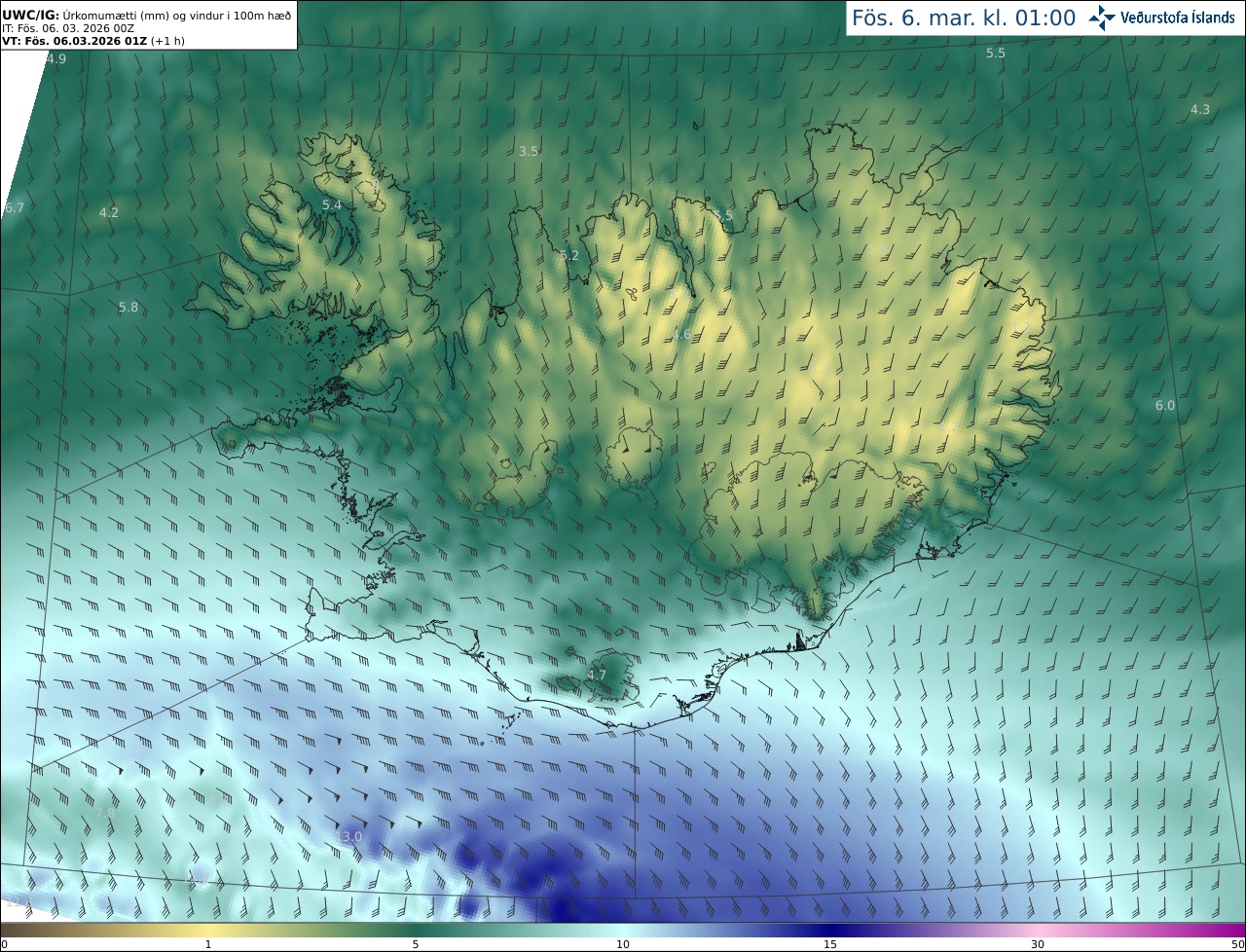Click the "IT: Fös. 06. 03. 2026 00Z" line
Viewport: 1246px width, 952px height.
[68, 28]
